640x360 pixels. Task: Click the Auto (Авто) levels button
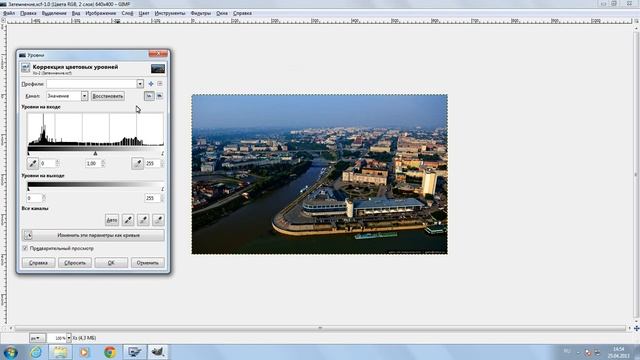tap(111, 220)
